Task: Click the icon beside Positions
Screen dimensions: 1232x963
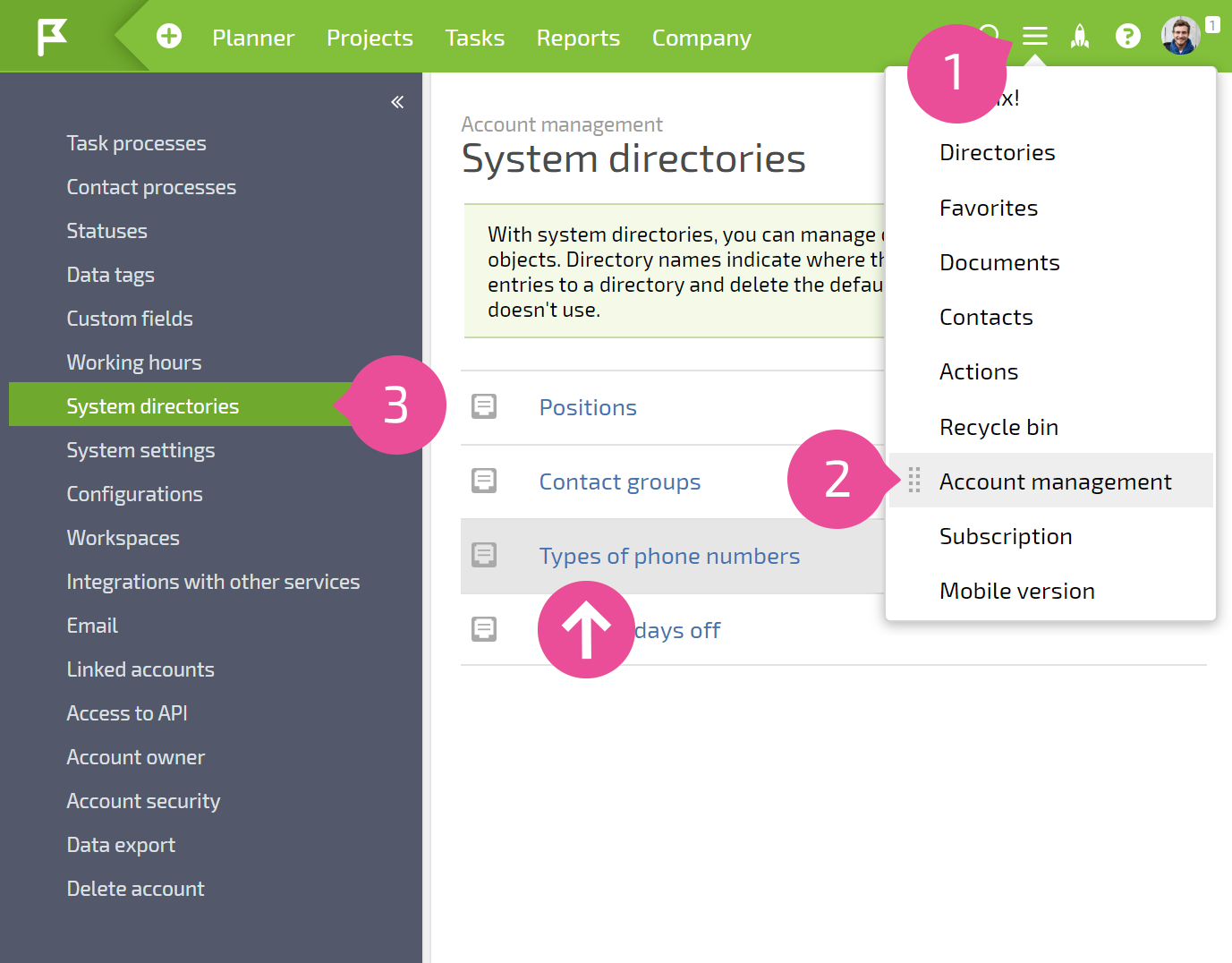Action: (x=484, y=406)
